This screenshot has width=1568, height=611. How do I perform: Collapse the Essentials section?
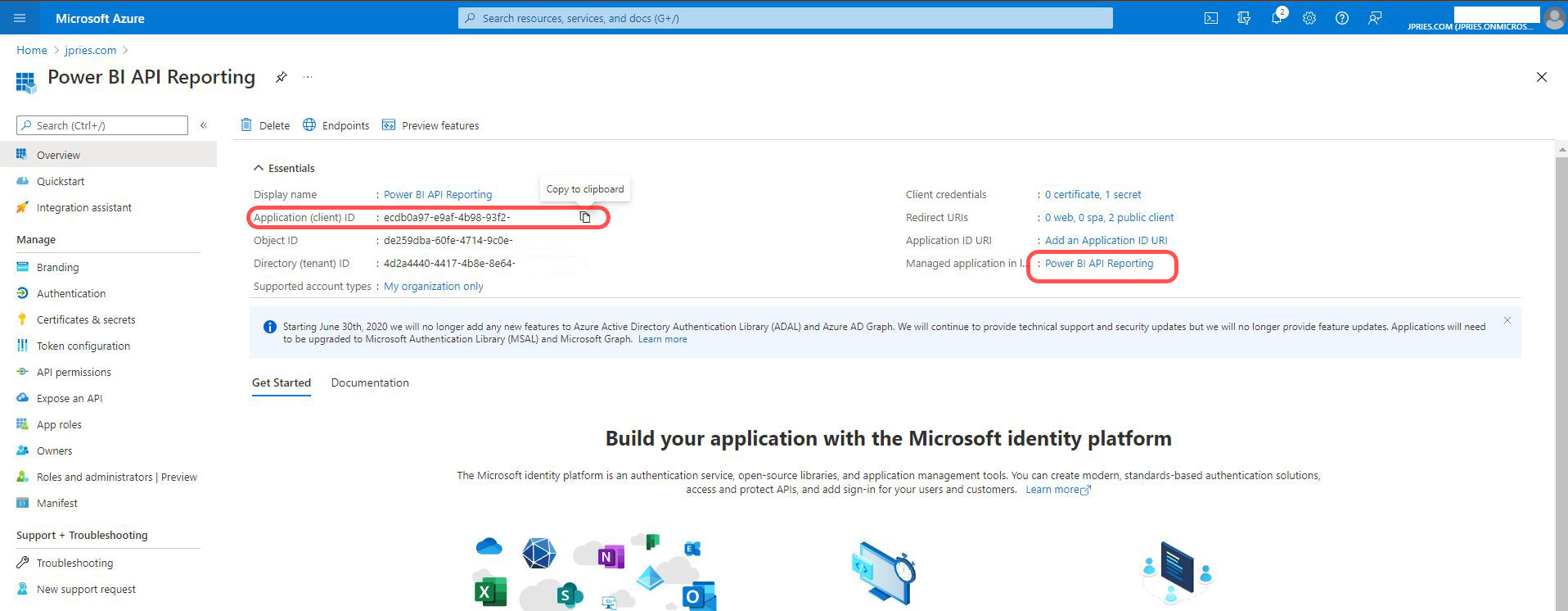259,168
